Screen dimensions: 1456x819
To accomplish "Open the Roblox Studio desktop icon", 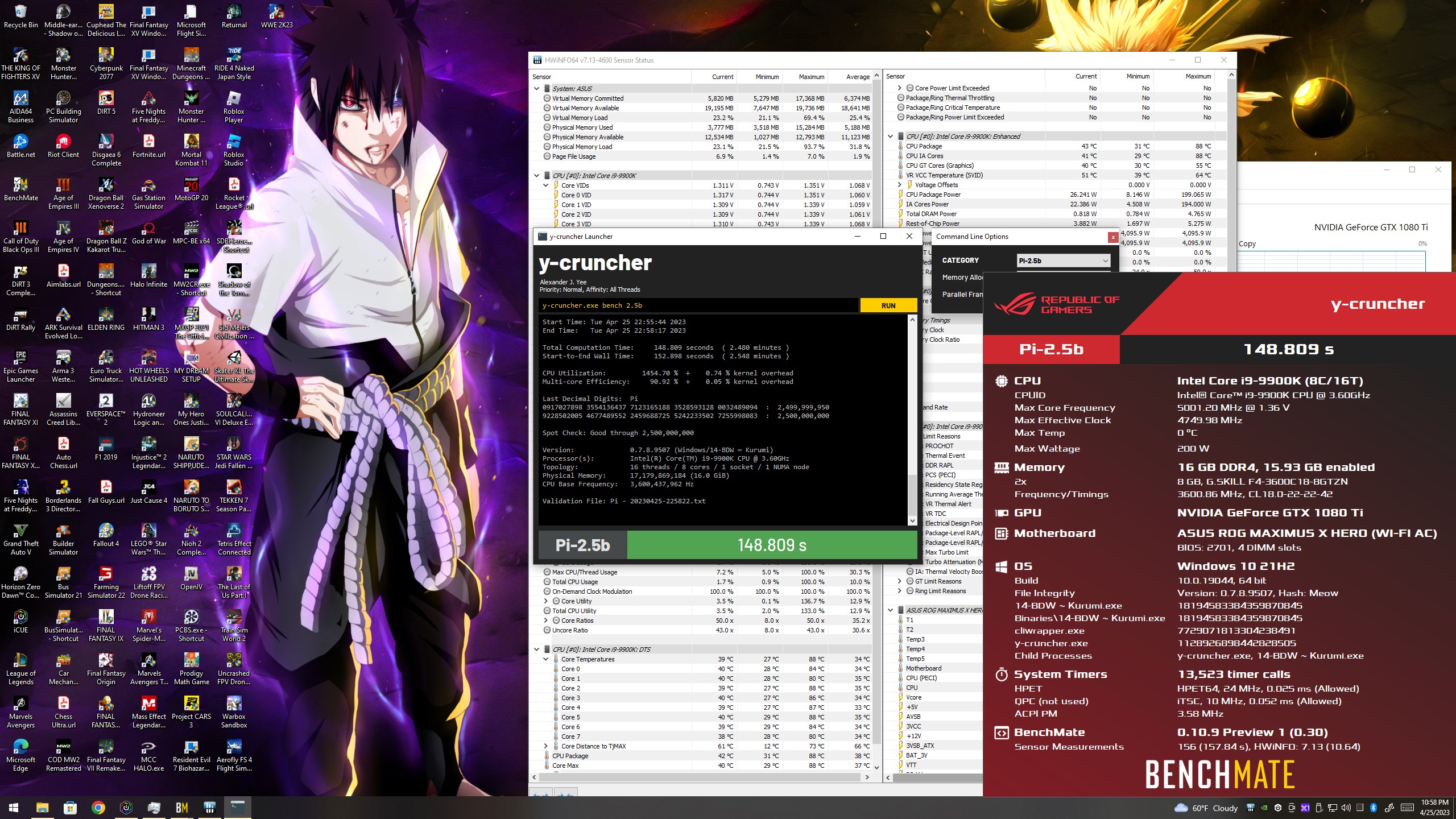I will coord(234,150).
